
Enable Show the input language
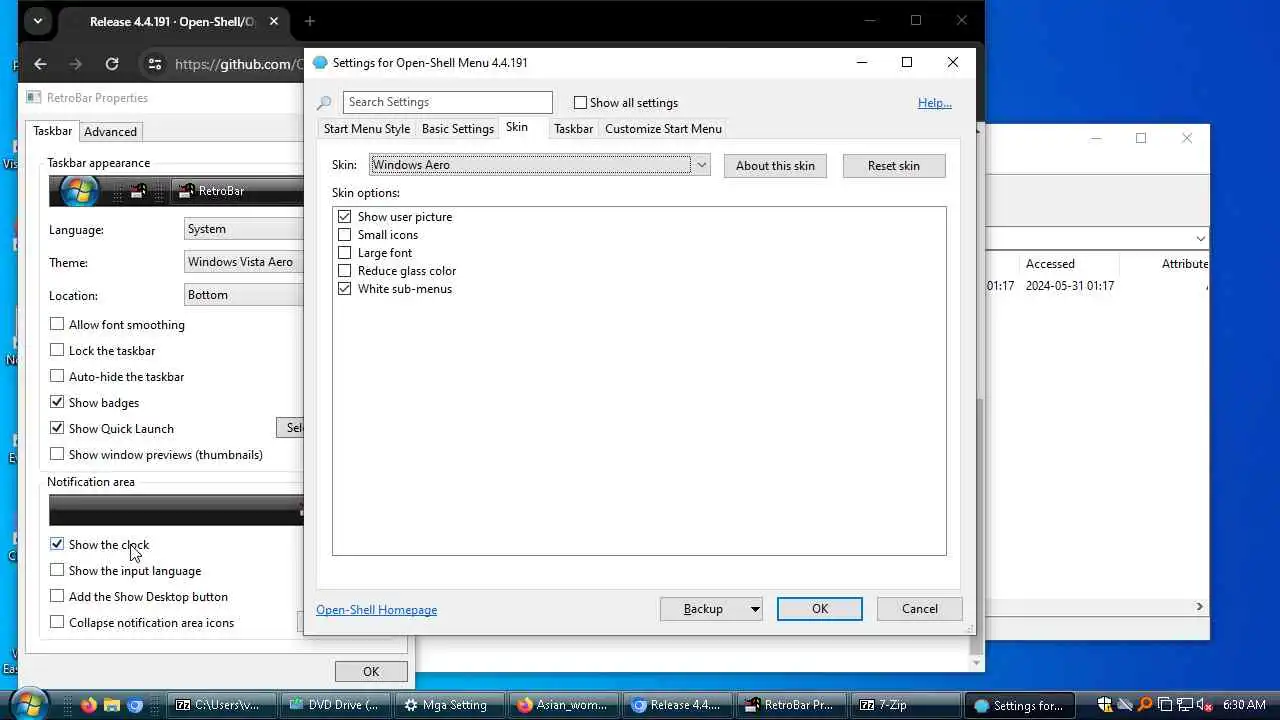click(x=57, y=570)
